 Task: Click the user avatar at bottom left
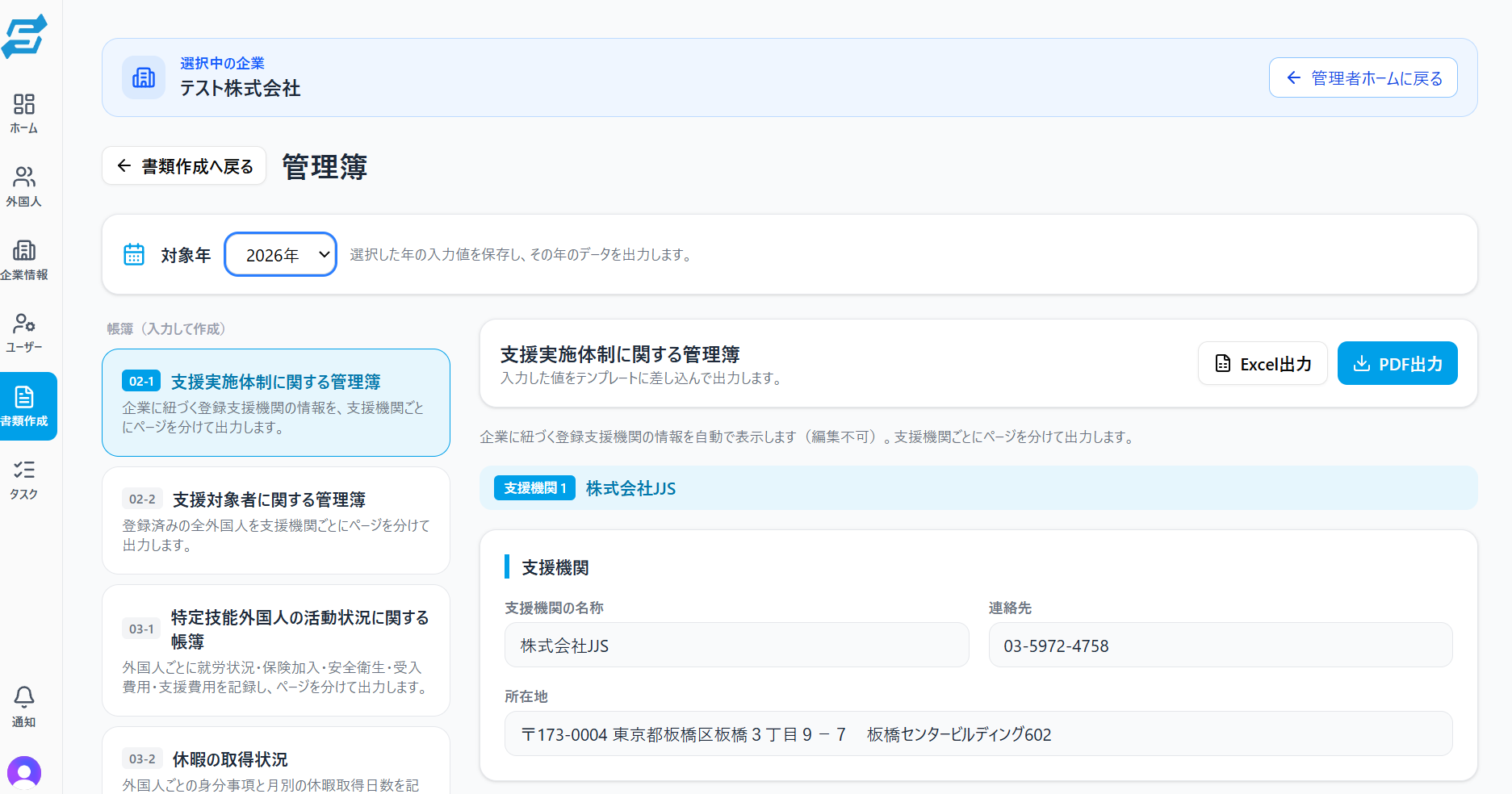pyautogui.click(x=24, y=772)
